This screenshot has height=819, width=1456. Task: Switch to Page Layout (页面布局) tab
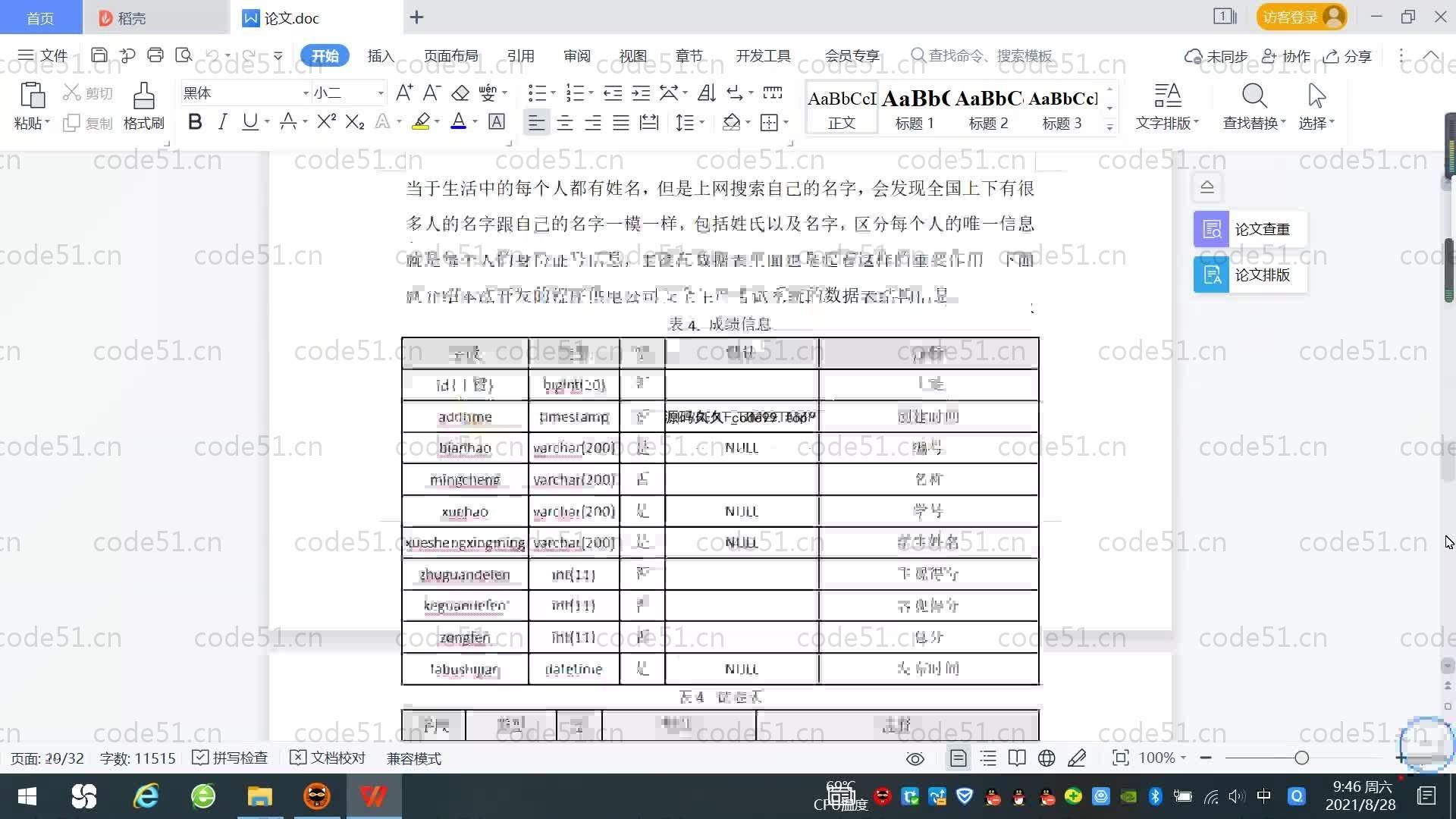click(x=450, y=56)
